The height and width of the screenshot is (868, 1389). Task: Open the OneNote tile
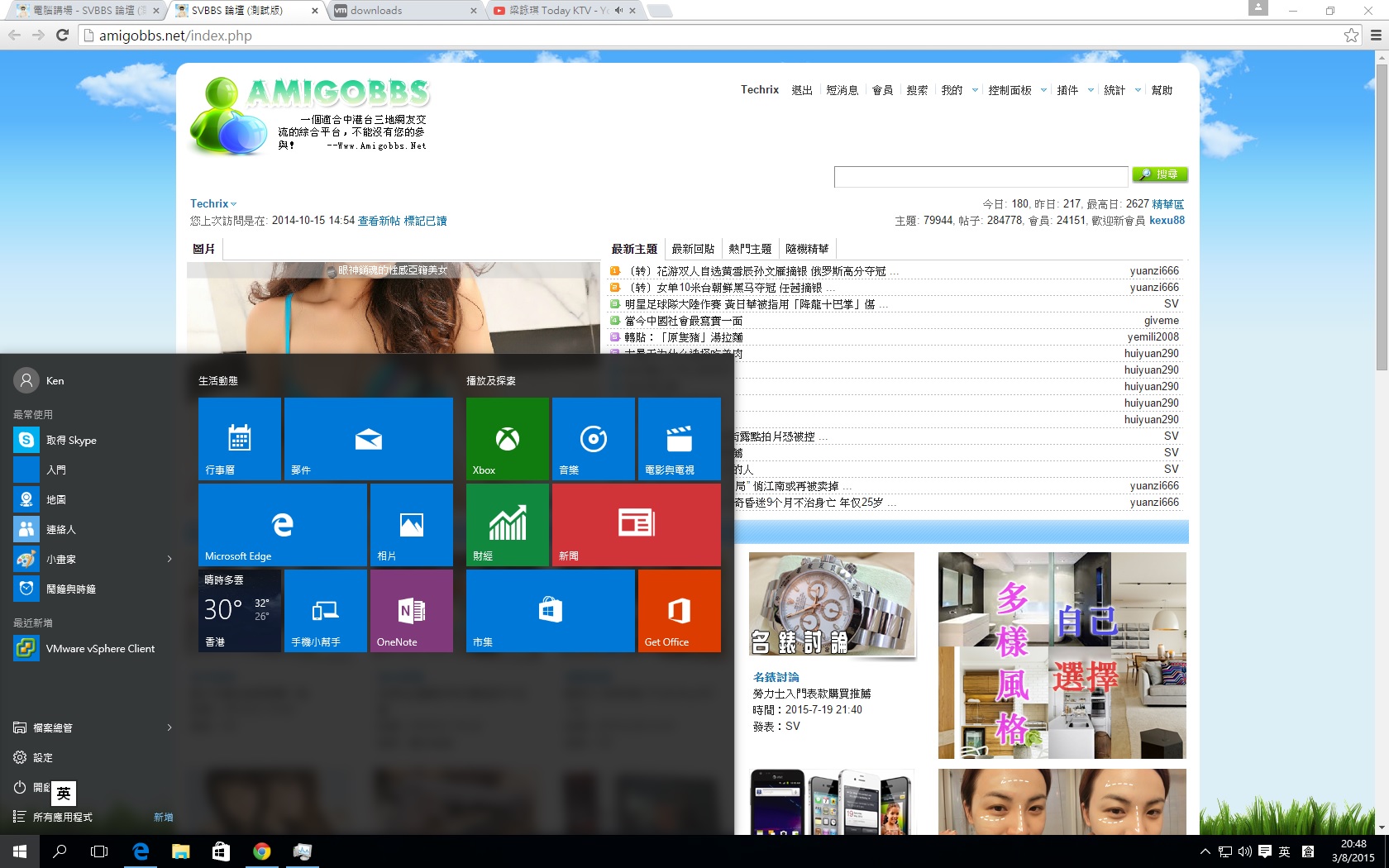click(411, 611)
